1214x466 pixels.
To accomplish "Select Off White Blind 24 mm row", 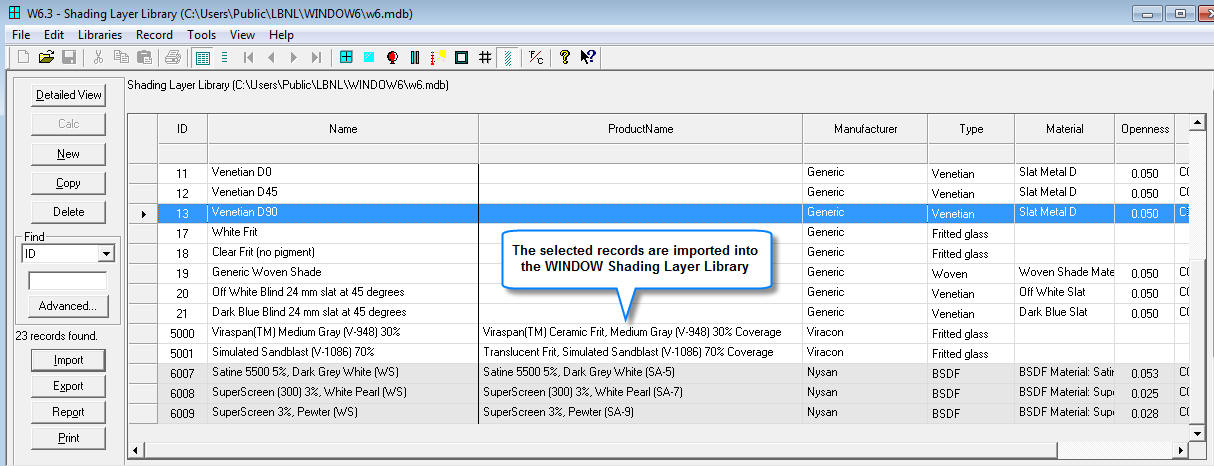I will point(660,293).
